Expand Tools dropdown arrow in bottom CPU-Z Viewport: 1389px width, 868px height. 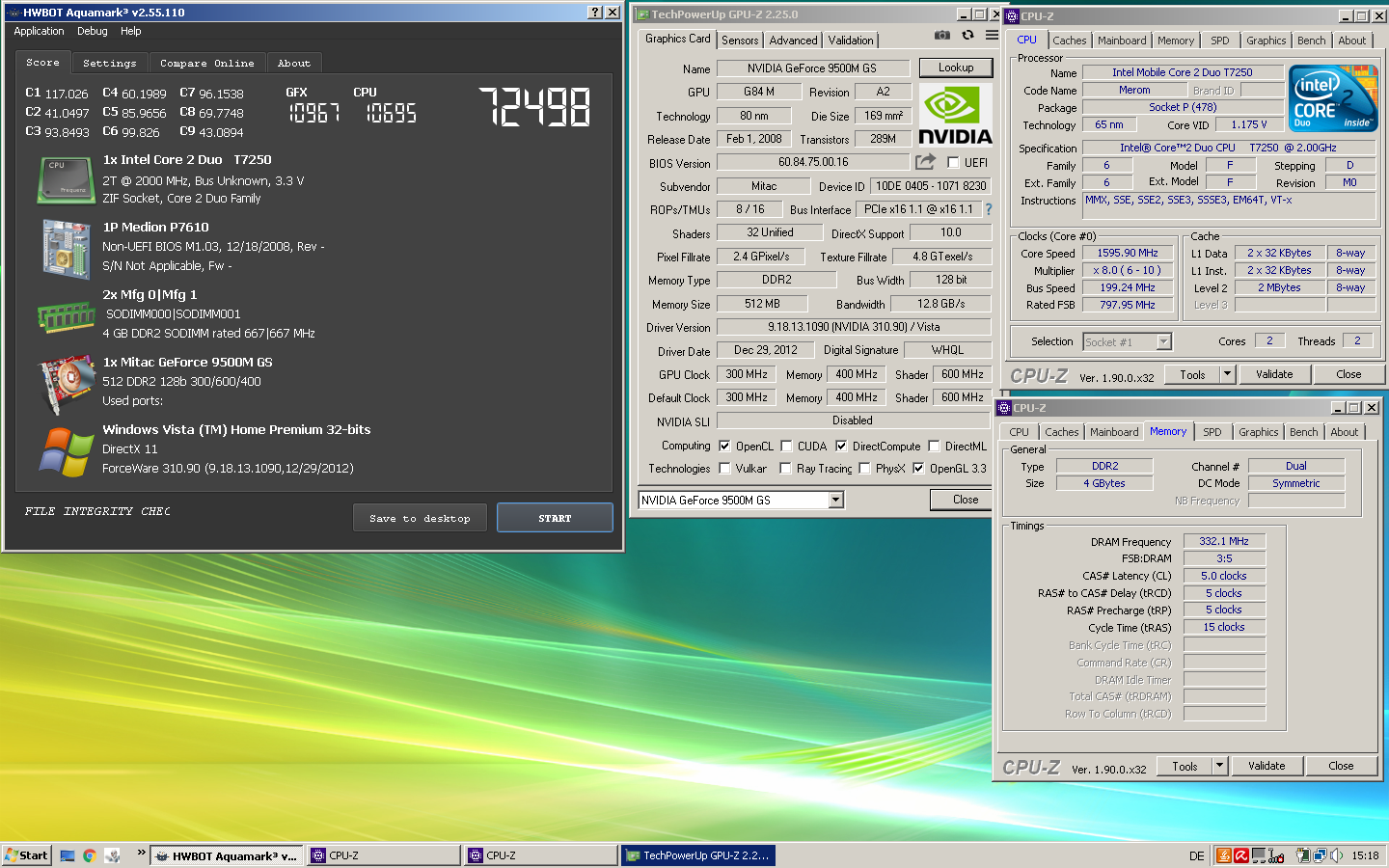[1219, 766]
